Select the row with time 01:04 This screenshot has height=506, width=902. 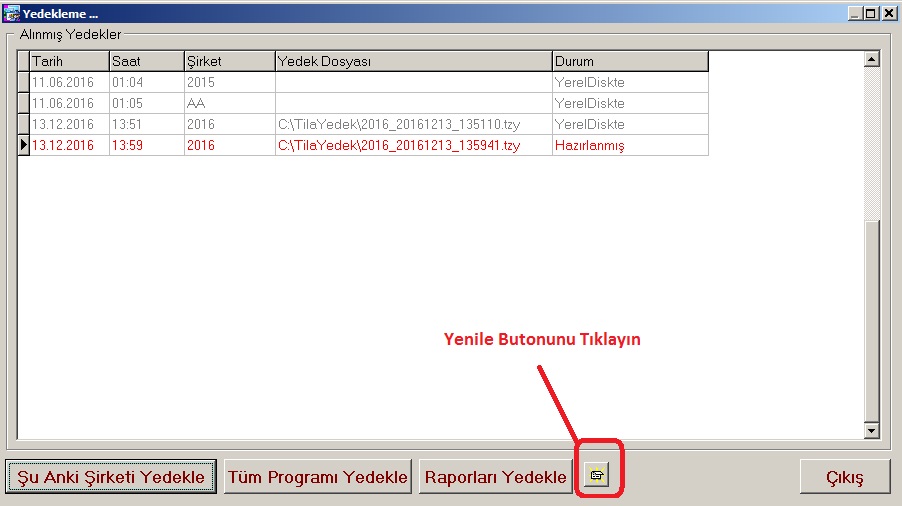(363, 82)
